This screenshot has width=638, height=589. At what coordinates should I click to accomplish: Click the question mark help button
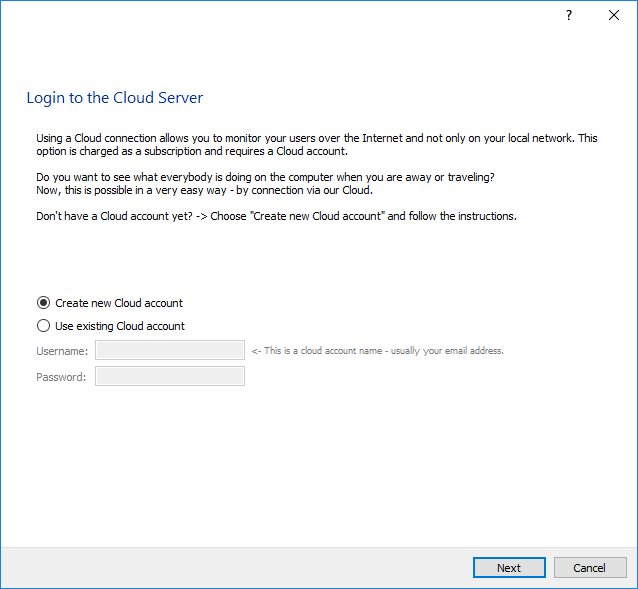(x=568, y=16)
